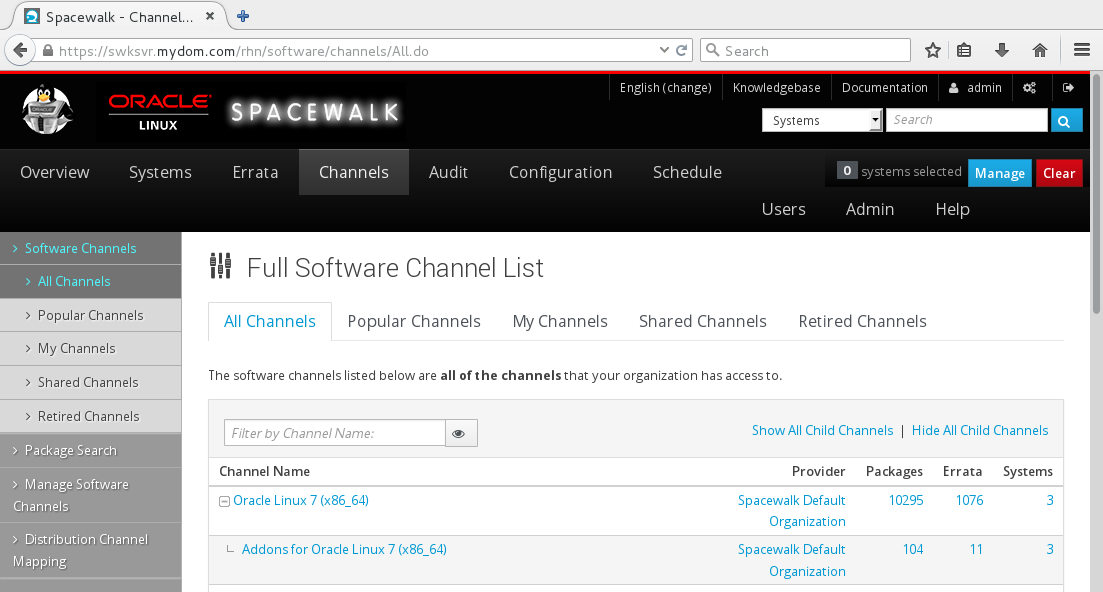This screenshot has width=1103, height=592.
Task: Click Show All Child Channels link
Action: tap(822, 430)
